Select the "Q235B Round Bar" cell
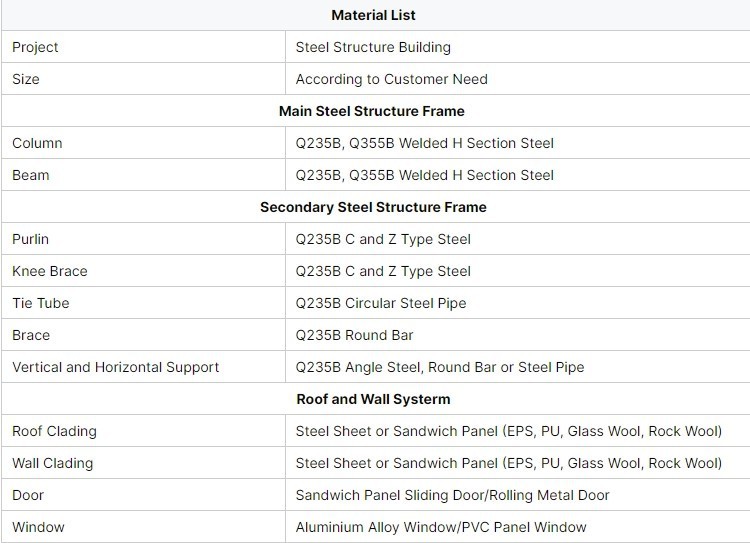The height and width of the screenshot is (543, 750). click(x=355, y=335)
